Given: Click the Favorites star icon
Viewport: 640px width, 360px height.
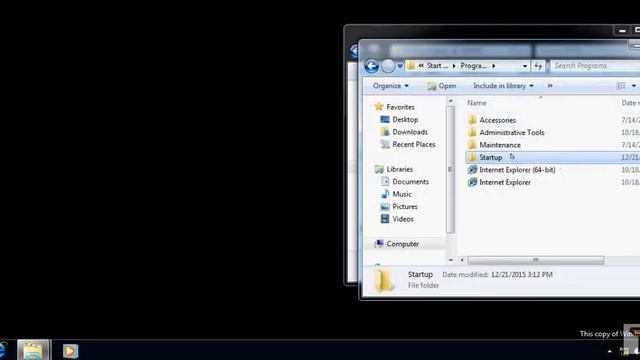Looking at the screenshot, I should [379, 107].
